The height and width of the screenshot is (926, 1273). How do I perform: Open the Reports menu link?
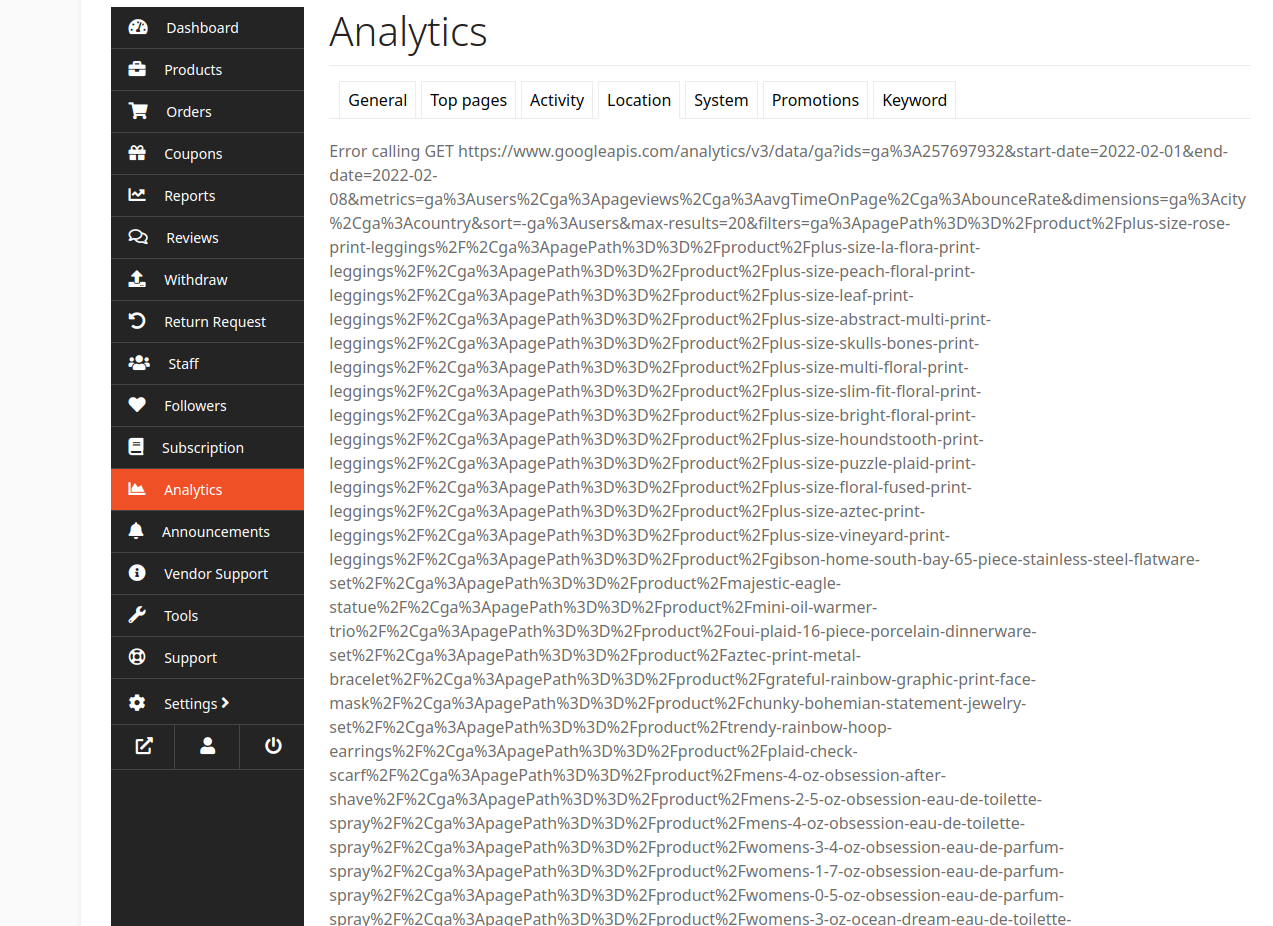tap(207, 196)
